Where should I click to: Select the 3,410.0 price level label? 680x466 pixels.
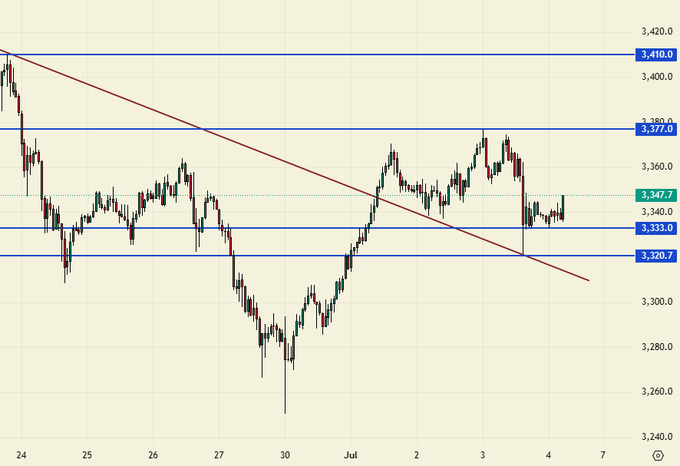tap(655, 54)
